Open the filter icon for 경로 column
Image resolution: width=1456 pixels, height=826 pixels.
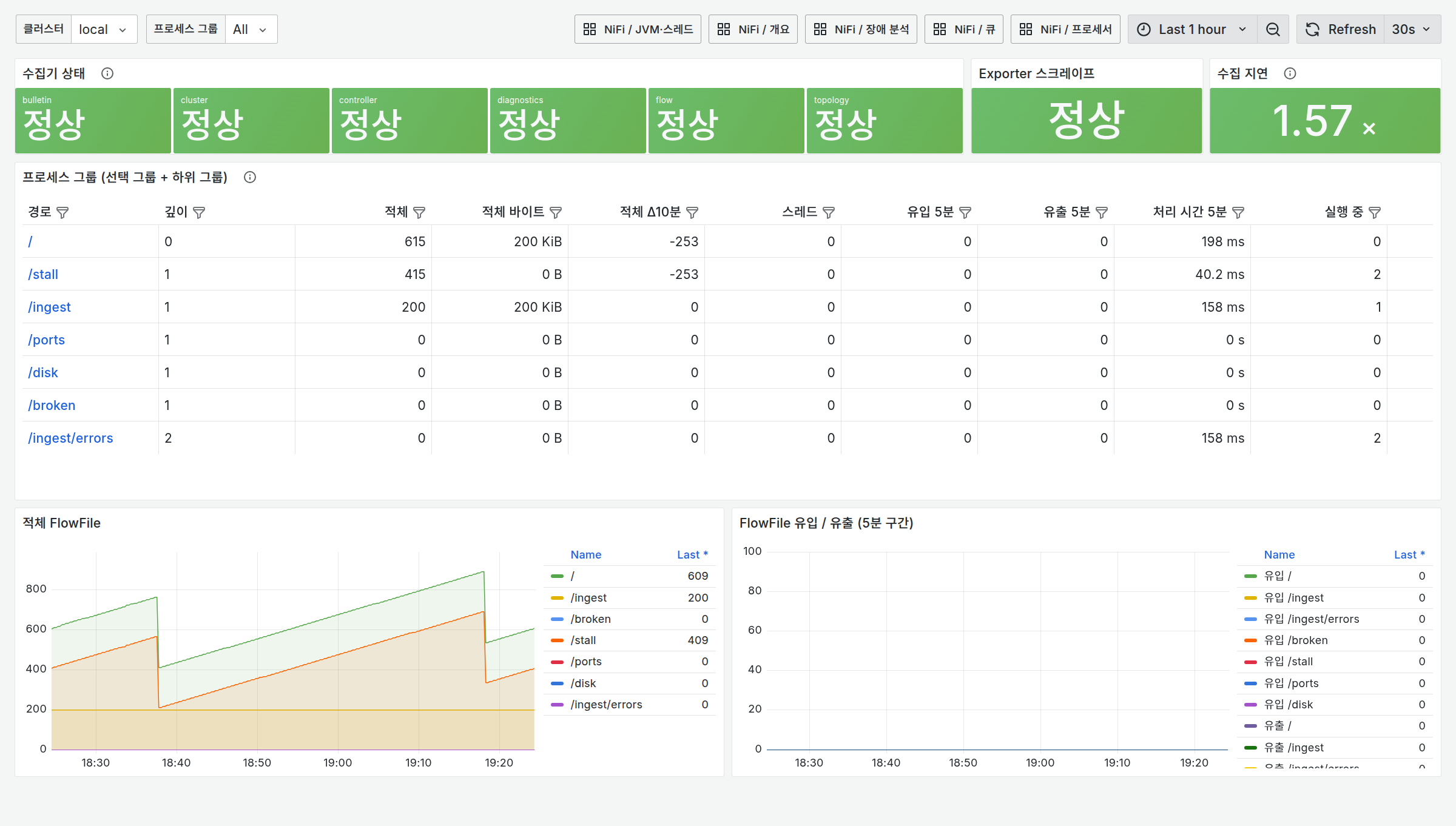[62, 212]
